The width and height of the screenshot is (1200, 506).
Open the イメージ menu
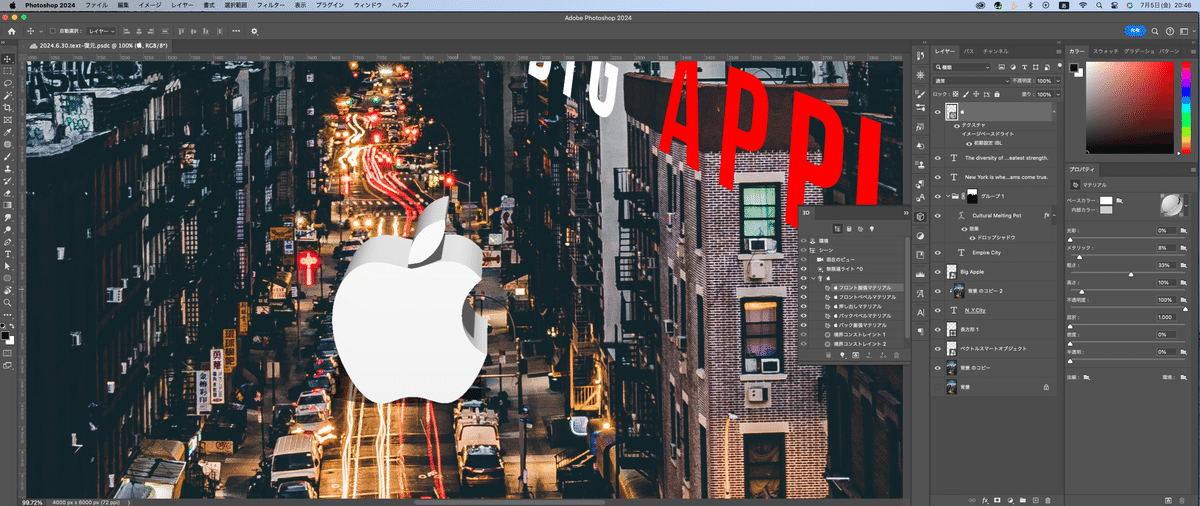[x=149, y=5]
